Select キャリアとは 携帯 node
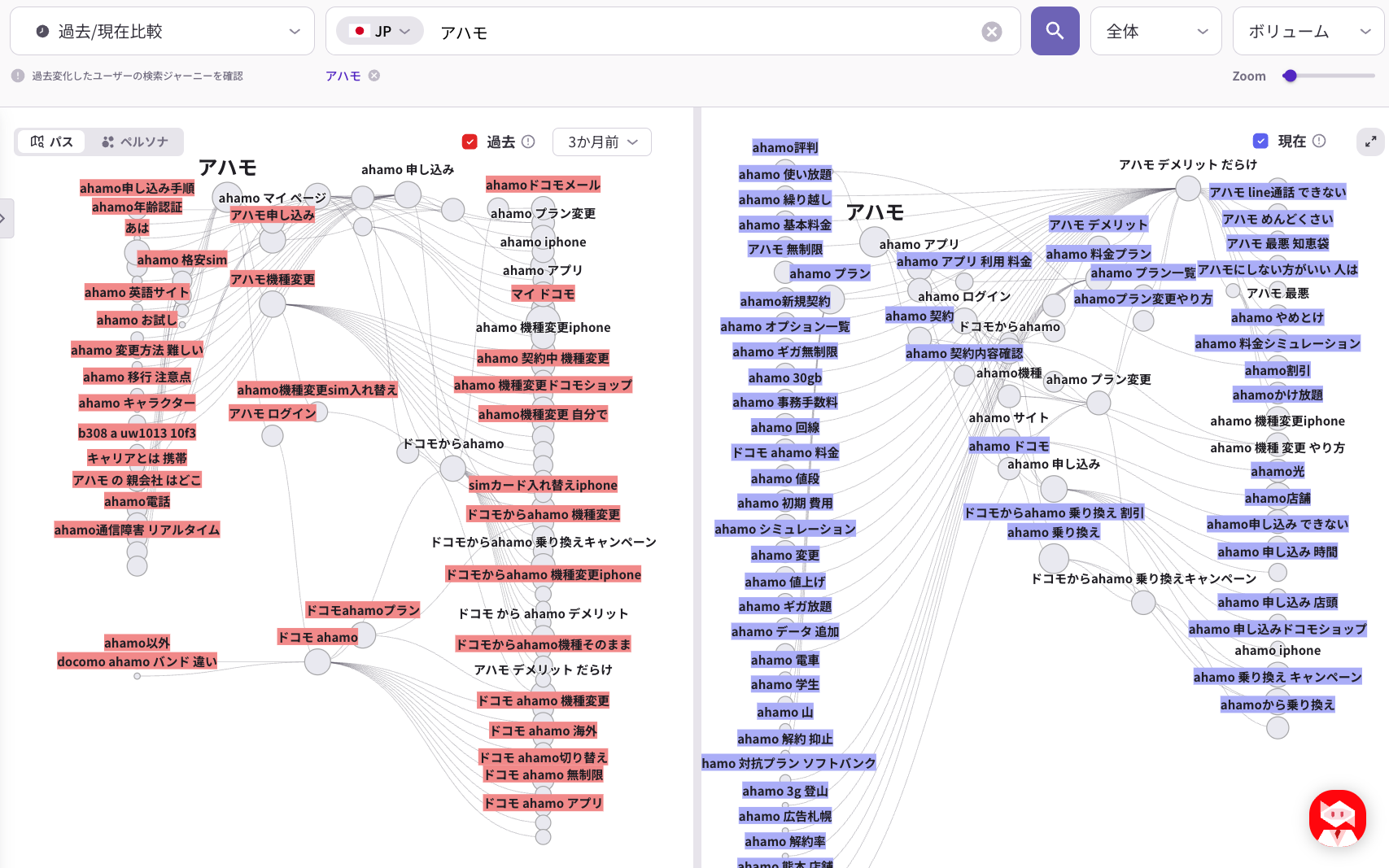The image size is (1389, 868). point(137,458)
